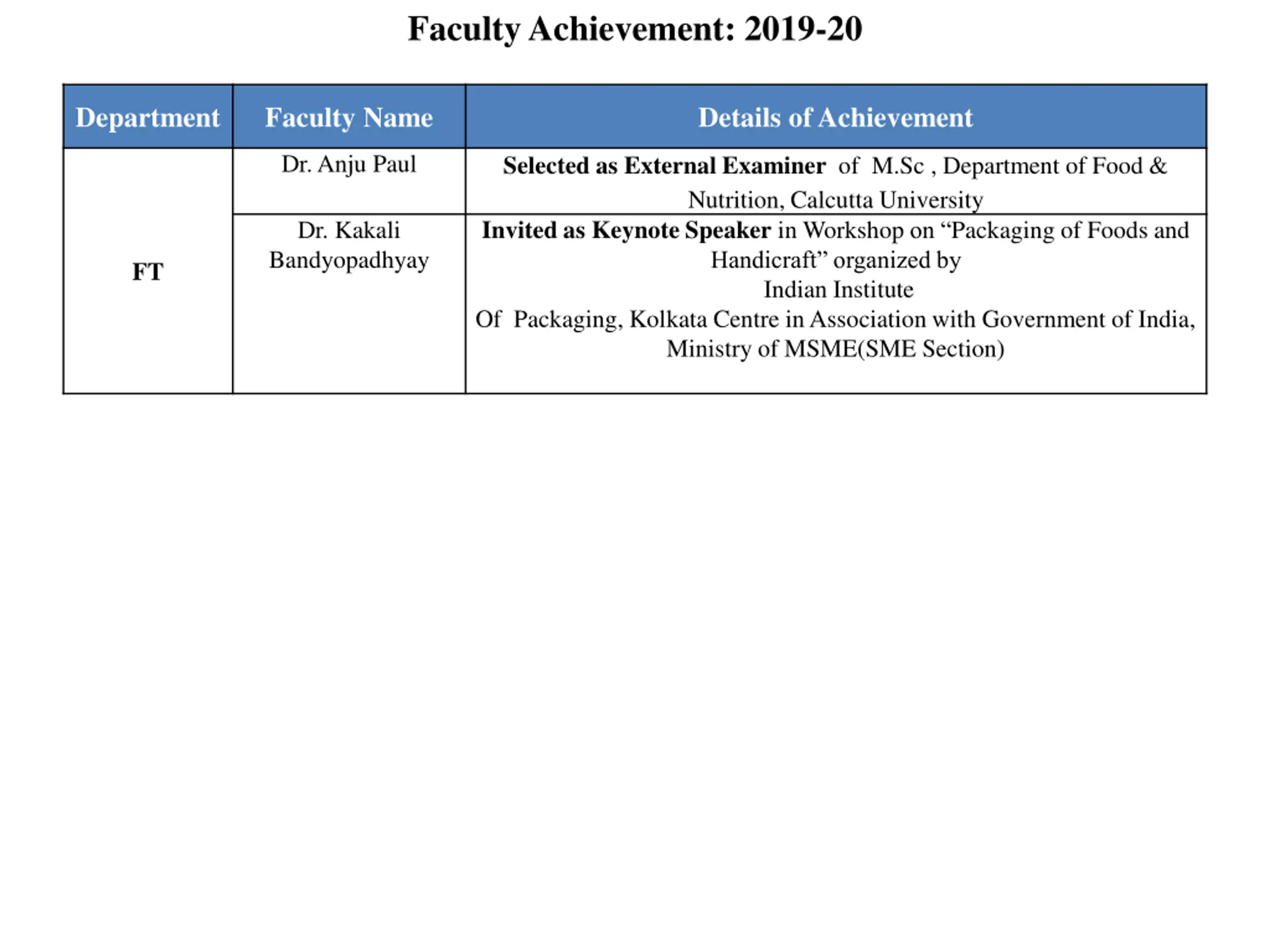Click the 'Nutrition, Calcutta University' line
1270x952 pixels.
tap(835, 200)
